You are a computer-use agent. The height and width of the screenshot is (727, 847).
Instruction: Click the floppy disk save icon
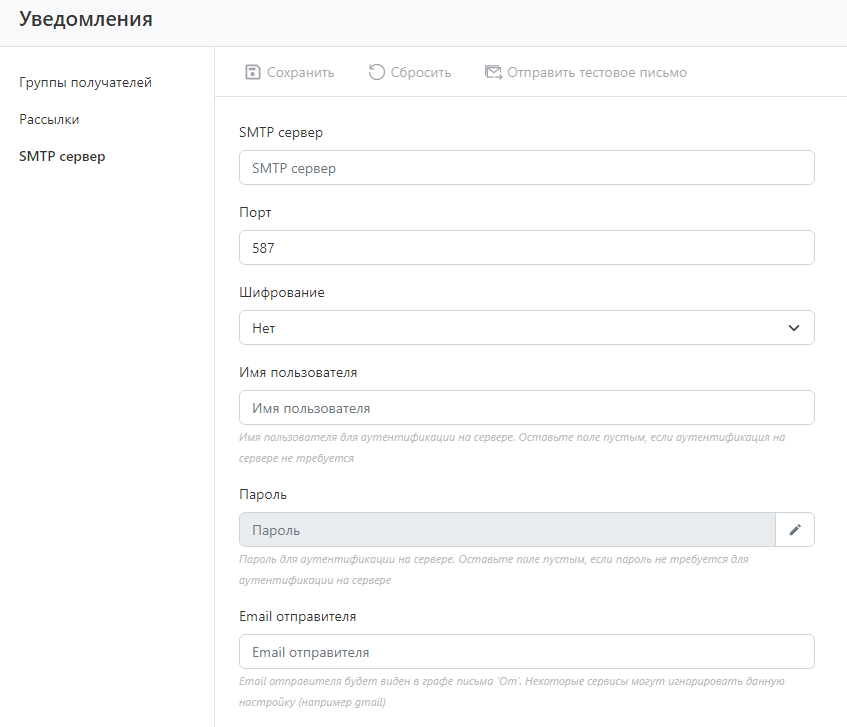(x=253, y=72)
